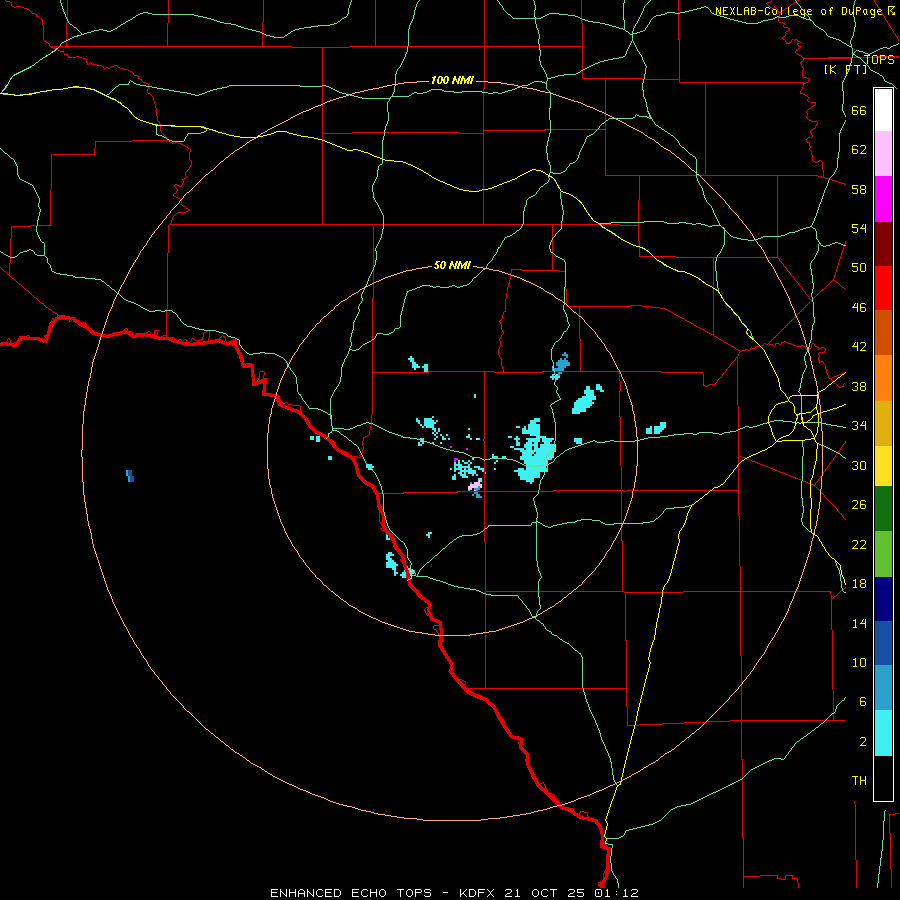Click the [K FT] units label
Image resolution: width=900 pixels, height=900 pixels.
pos(845,69)
